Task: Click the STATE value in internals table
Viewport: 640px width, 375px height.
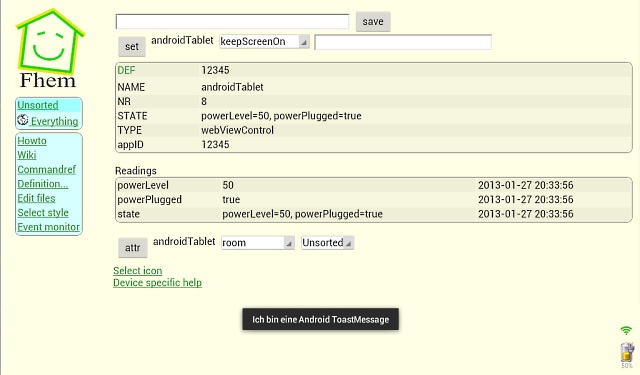Action: (x=281, y=116)
